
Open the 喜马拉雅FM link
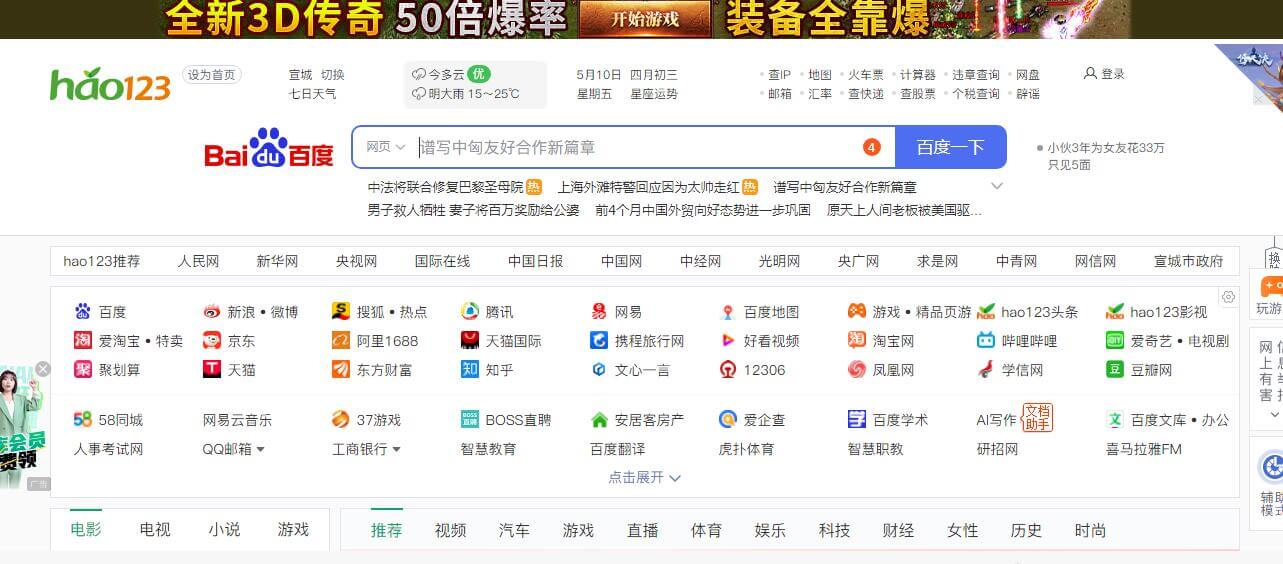tap(1144, 449)
